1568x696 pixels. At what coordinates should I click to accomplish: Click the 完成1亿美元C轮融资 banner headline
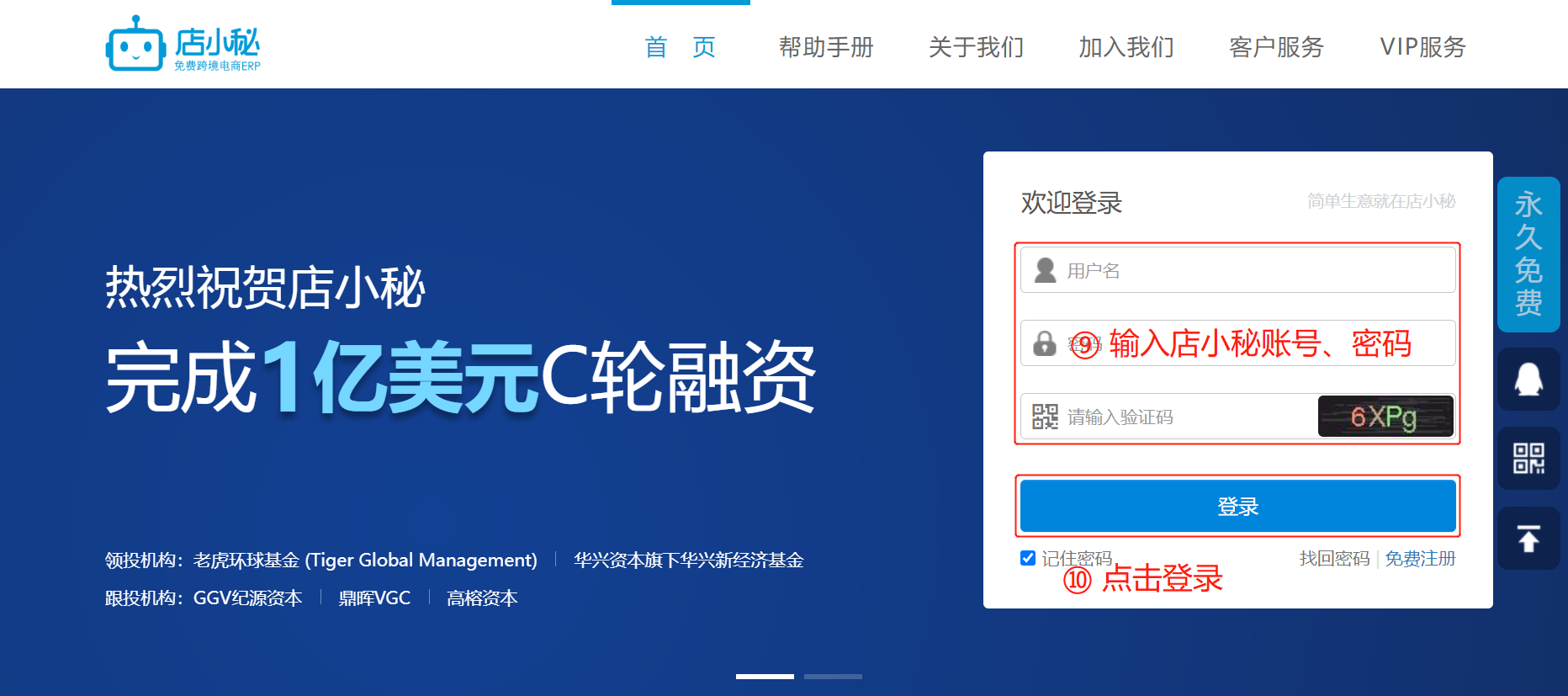coord(460,377)
